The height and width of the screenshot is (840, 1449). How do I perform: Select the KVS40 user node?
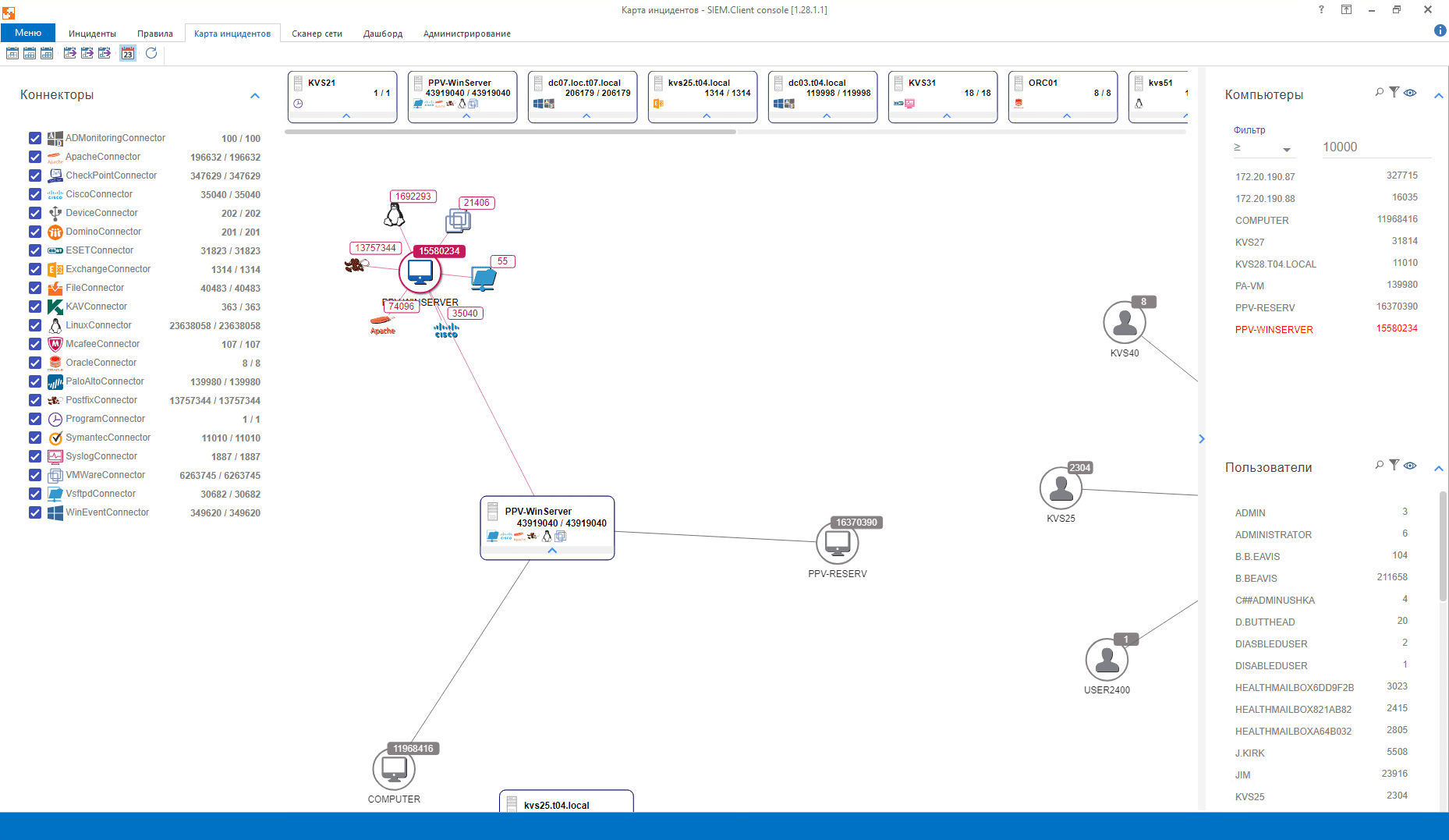tap(1125, 322)
